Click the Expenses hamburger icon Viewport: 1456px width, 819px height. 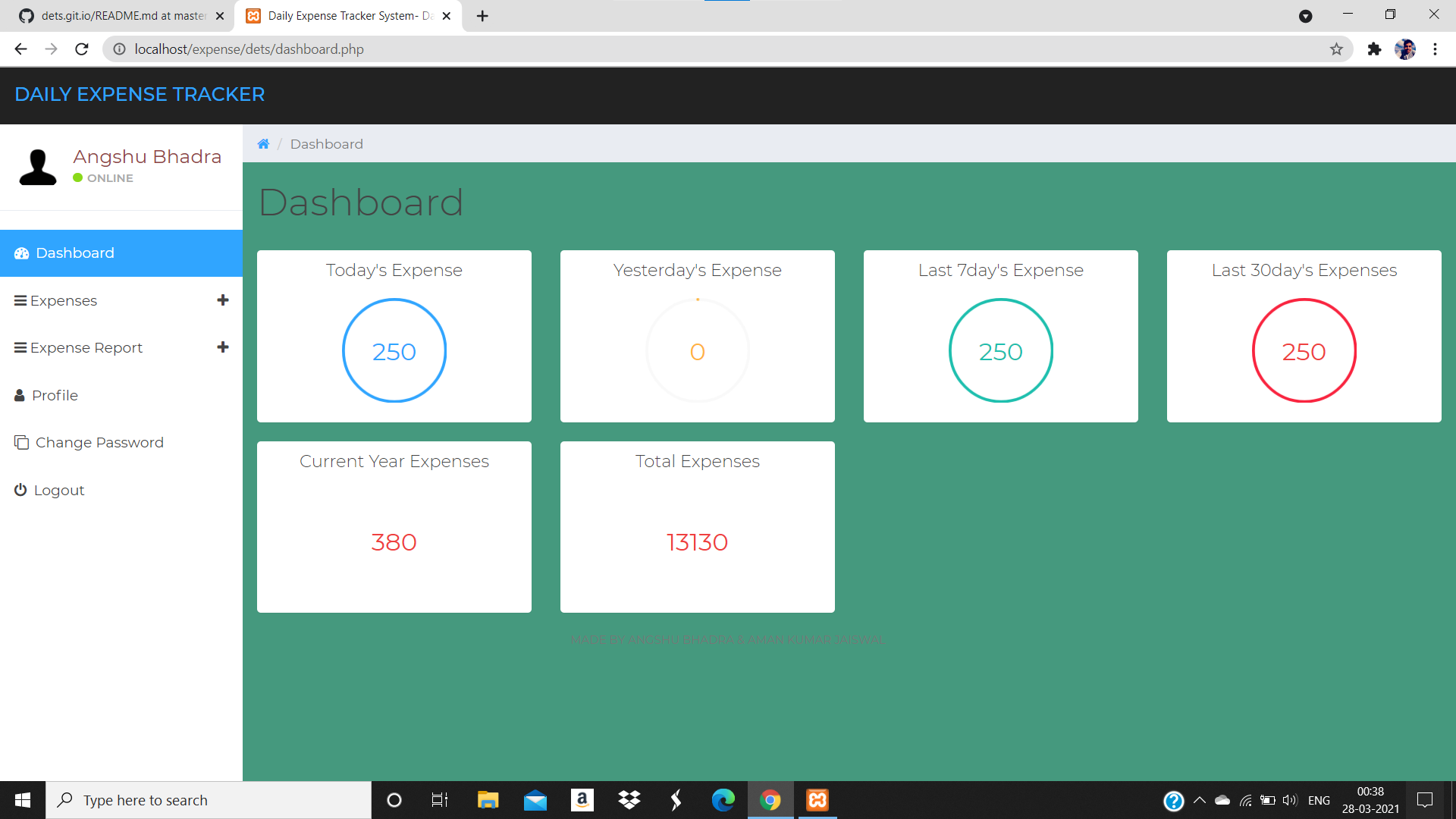click(x=19, y=300)
